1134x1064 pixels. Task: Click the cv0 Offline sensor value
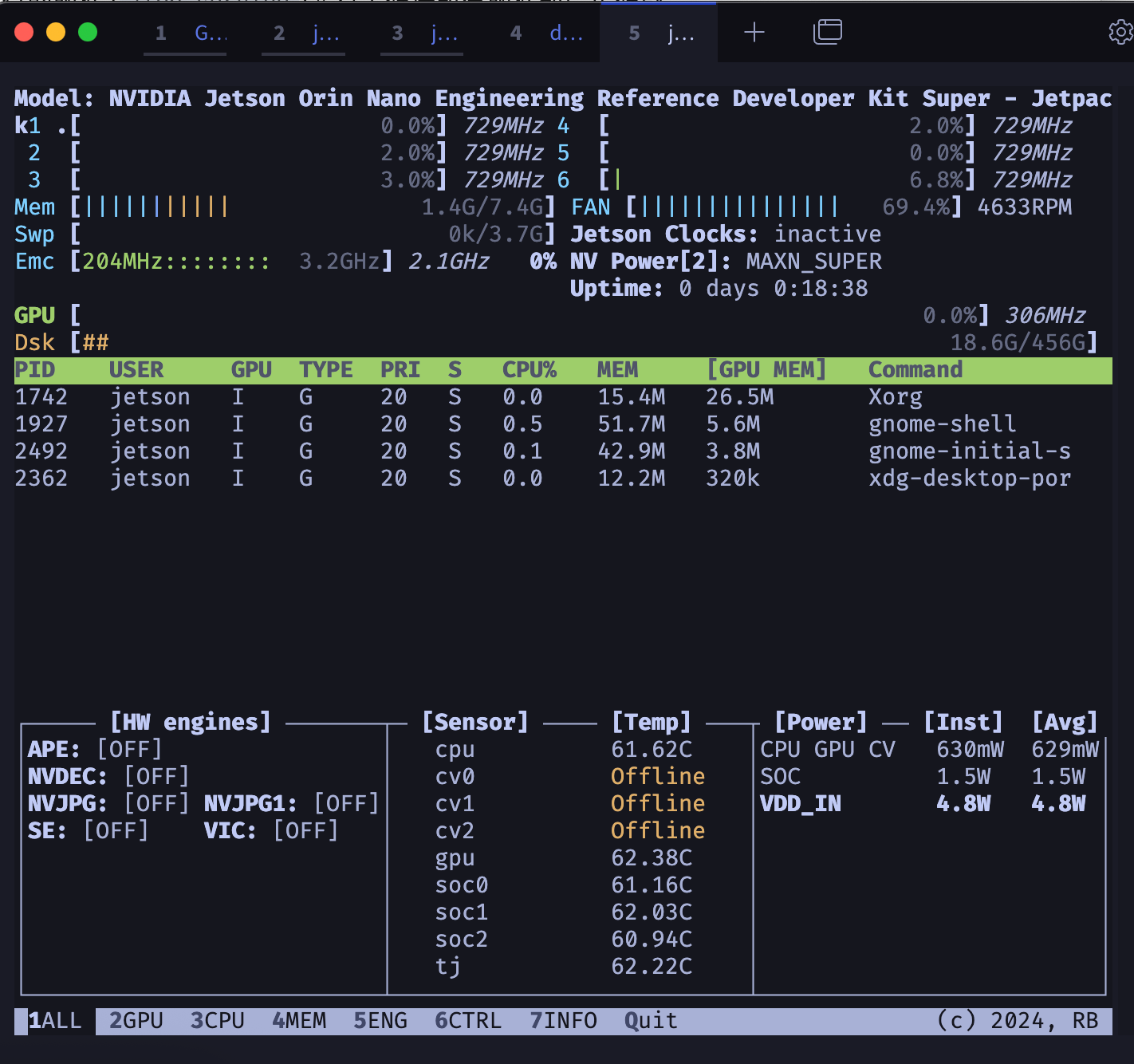[x=658, y=777]
